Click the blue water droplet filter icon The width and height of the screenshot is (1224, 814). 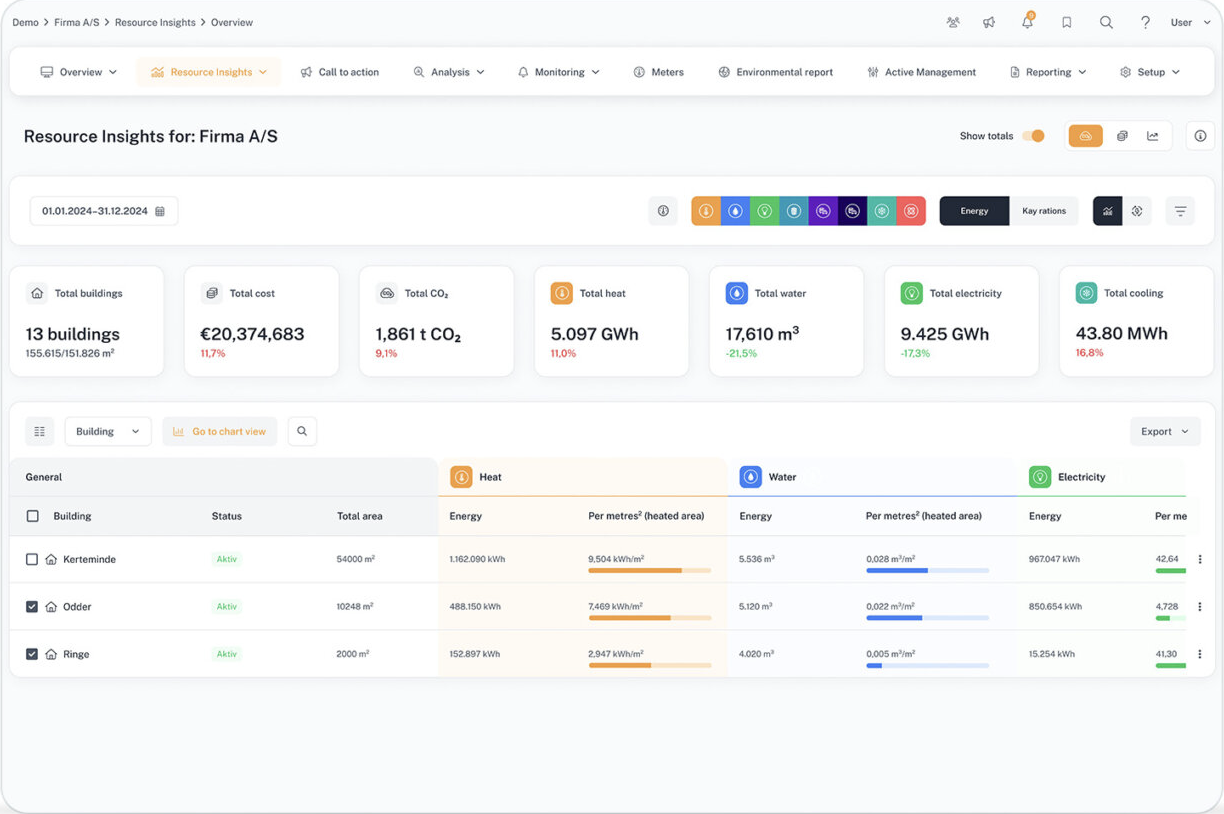coord(735,211)
